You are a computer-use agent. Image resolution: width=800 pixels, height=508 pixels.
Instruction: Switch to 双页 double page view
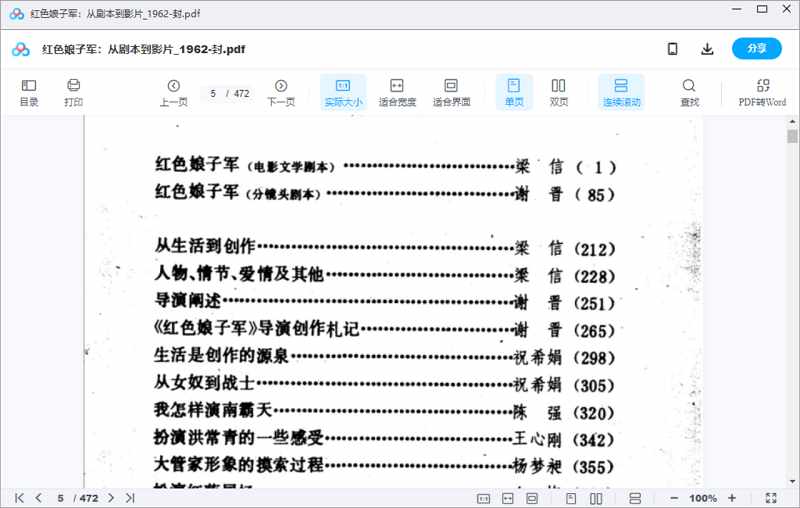tap(559, 92)
